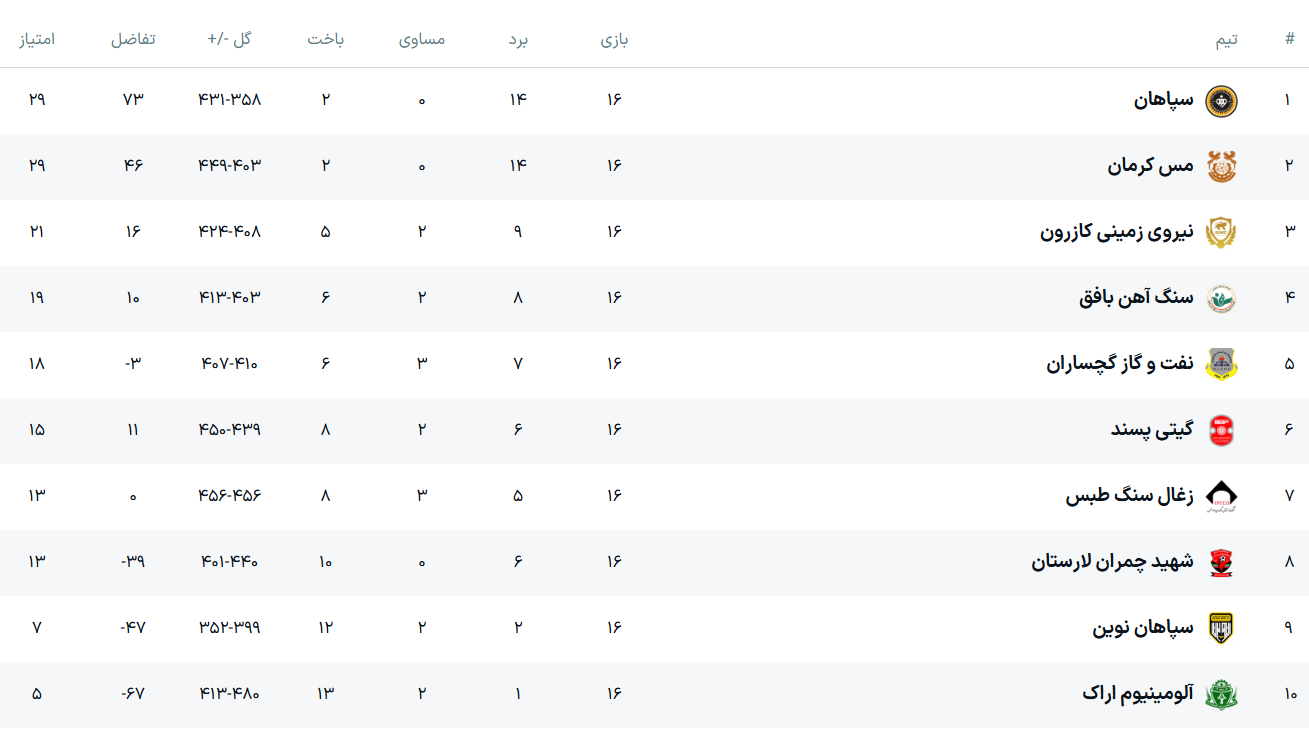Click the بازی column header
Image resolution: width=1309 pixels, height=734 pixels.
pos(614,39)
